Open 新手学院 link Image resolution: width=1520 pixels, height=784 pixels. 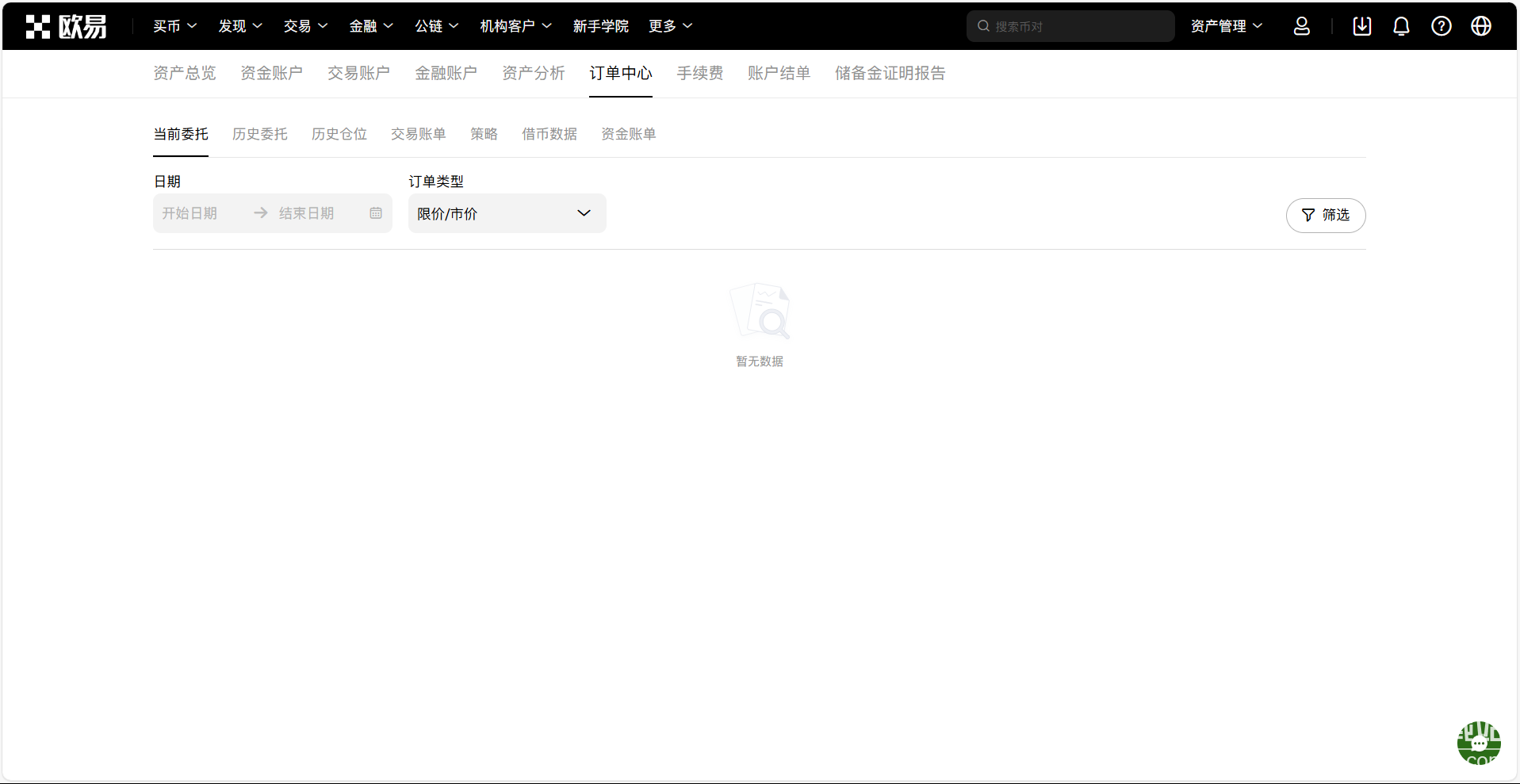601,26
